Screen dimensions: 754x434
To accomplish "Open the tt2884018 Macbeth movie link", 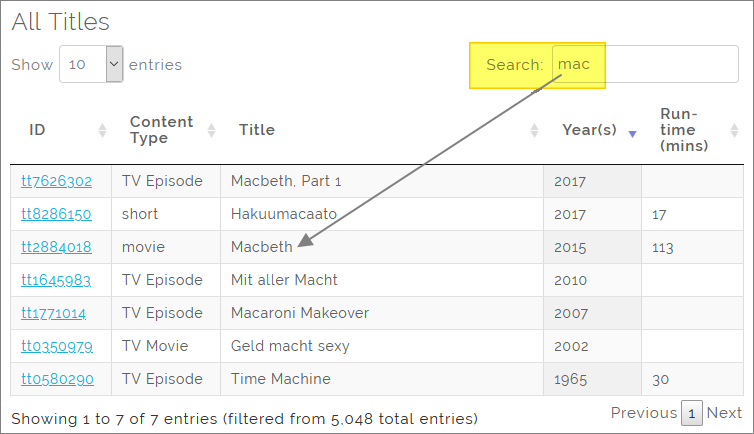I will [x=56, y=247].
